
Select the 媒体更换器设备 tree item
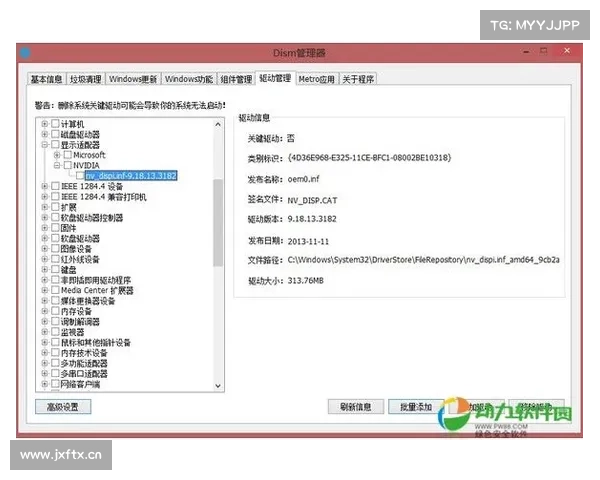click(x=88, y=300)
